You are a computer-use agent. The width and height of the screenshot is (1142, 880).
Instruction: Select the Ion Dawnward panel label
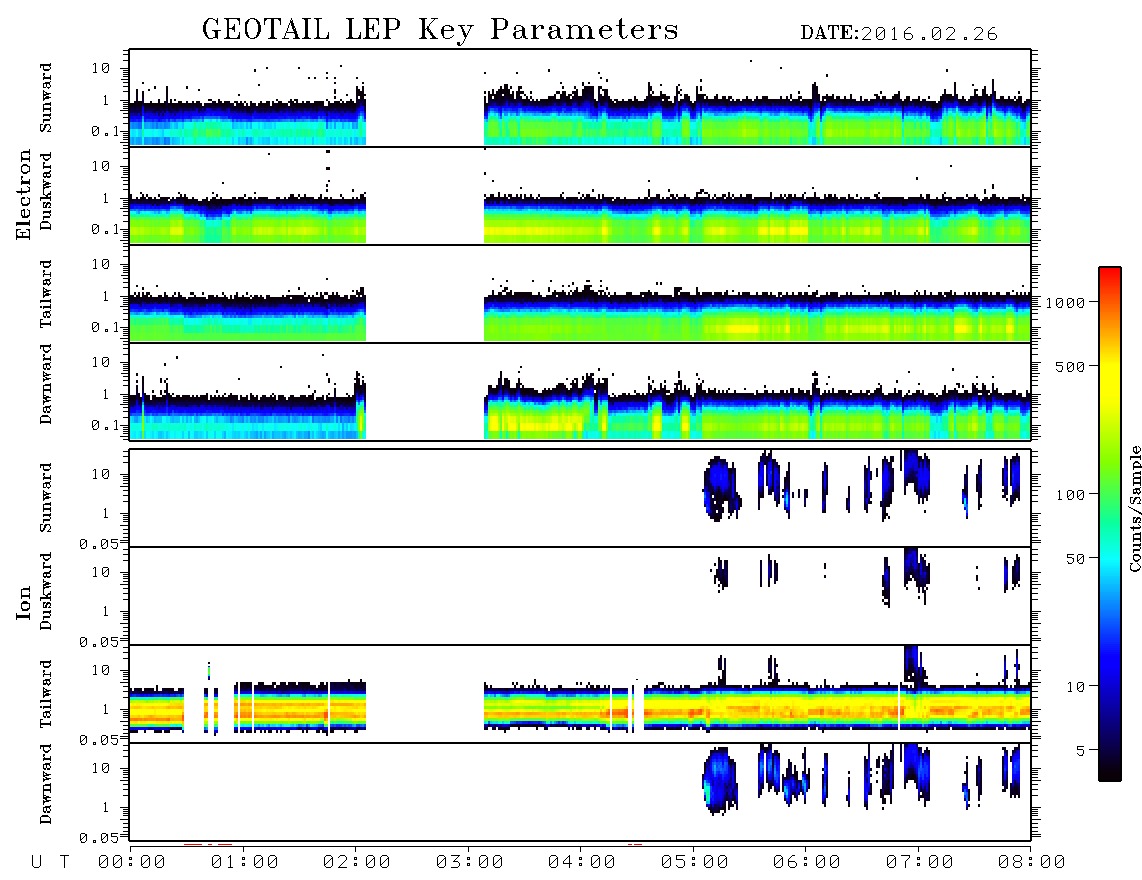46,784
